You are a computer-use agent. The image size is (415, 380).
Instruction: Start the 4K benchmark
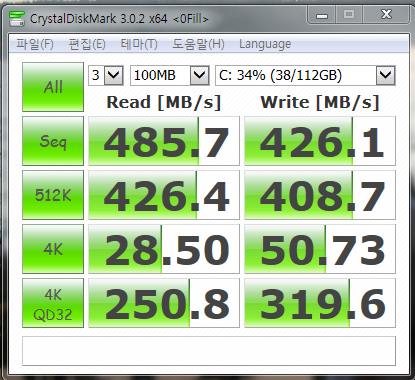(53, 249)
